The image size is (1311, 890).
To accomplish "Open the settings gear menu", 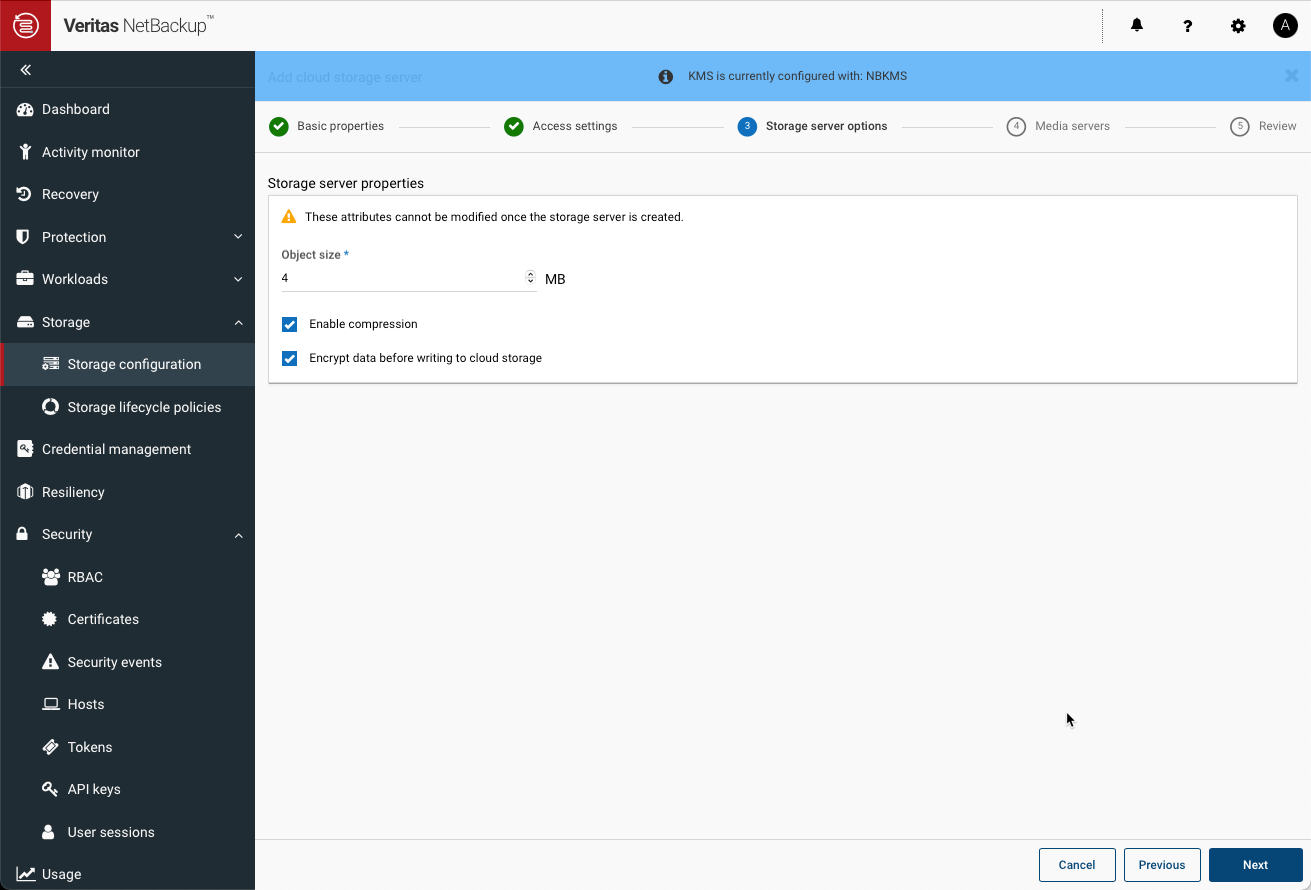I will [1238, 26].
